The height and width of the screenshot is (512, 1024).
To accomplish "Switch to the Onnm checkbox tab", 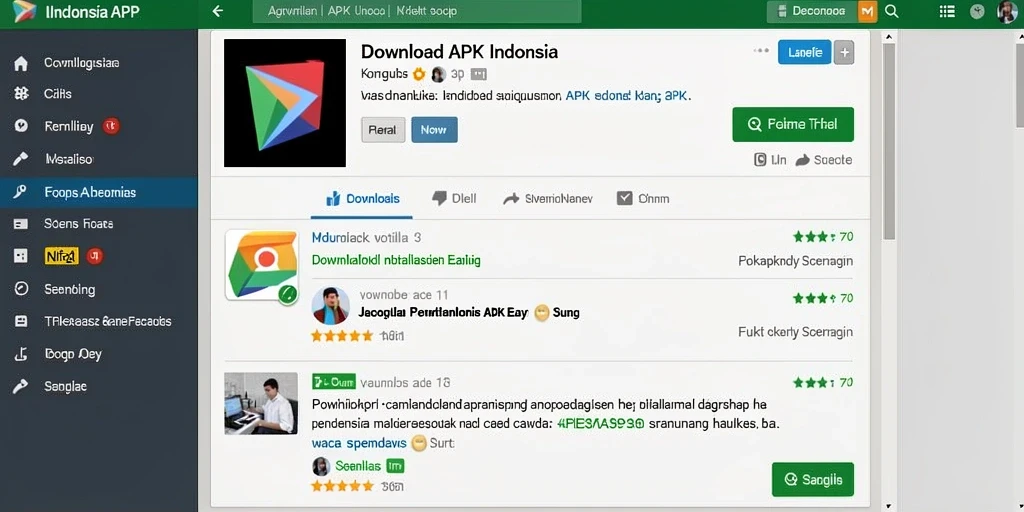I will (x=643, y=199).
